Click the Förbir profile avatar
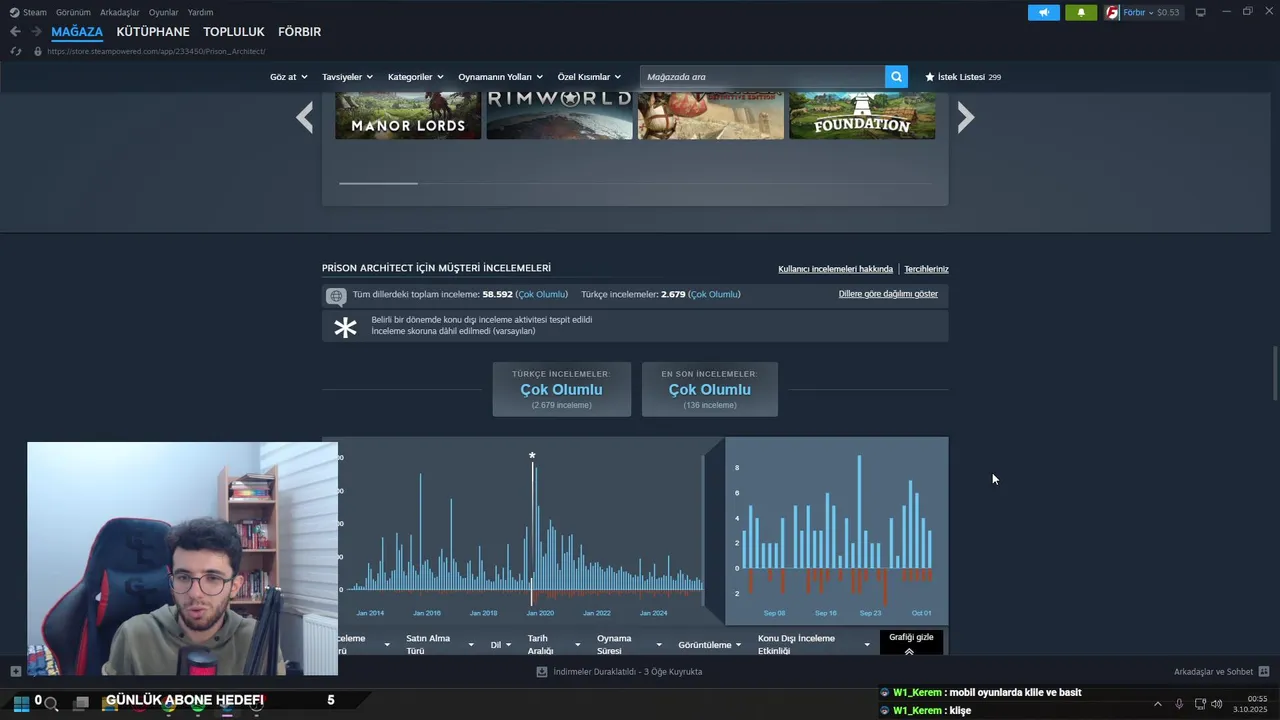Viewport: 1280px width, 720px height. coord(1112,12)
